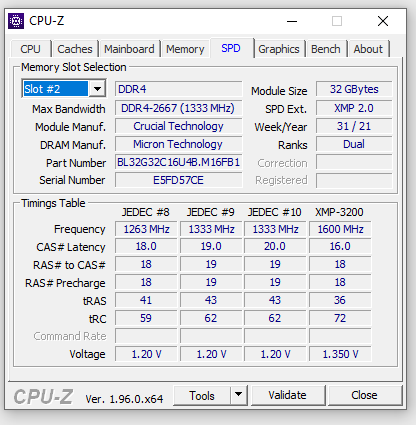416x425 pixels.
Task: Click CAS# Latency 19.0 cell
Action: (211, 246)
